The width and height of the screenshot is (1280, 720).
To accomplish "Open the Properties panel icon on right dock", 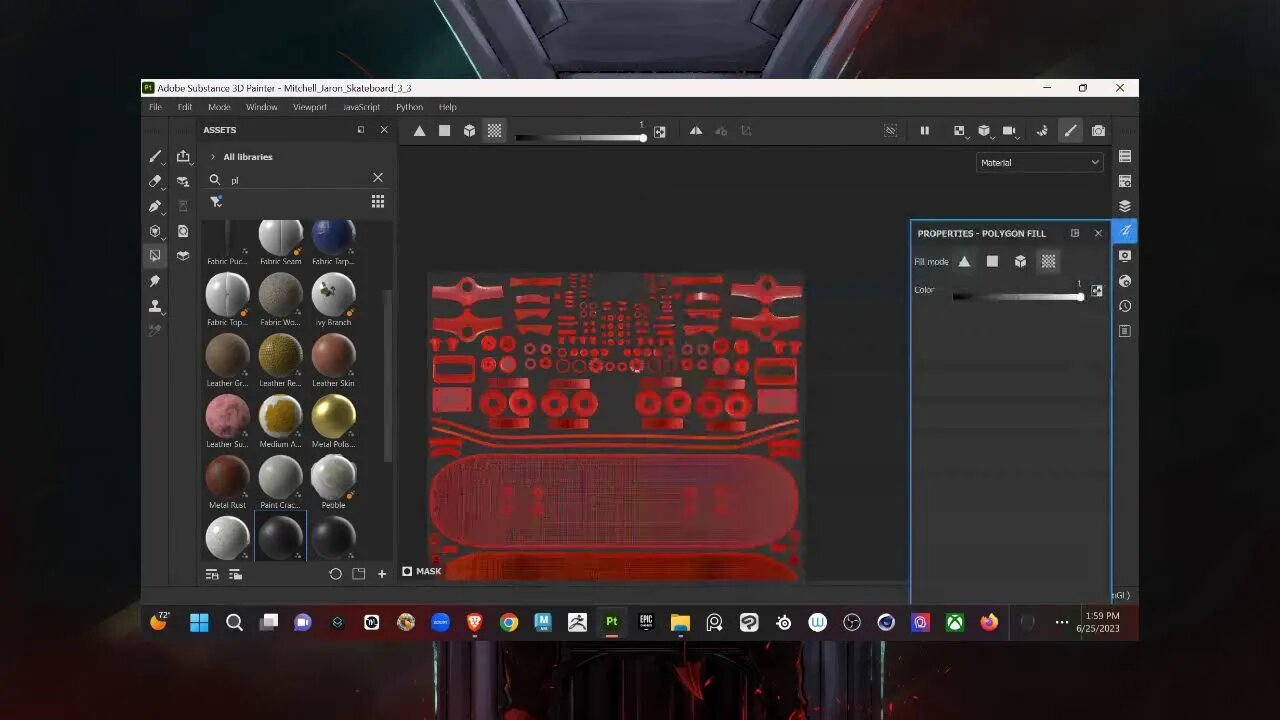I will (1125, 231).
